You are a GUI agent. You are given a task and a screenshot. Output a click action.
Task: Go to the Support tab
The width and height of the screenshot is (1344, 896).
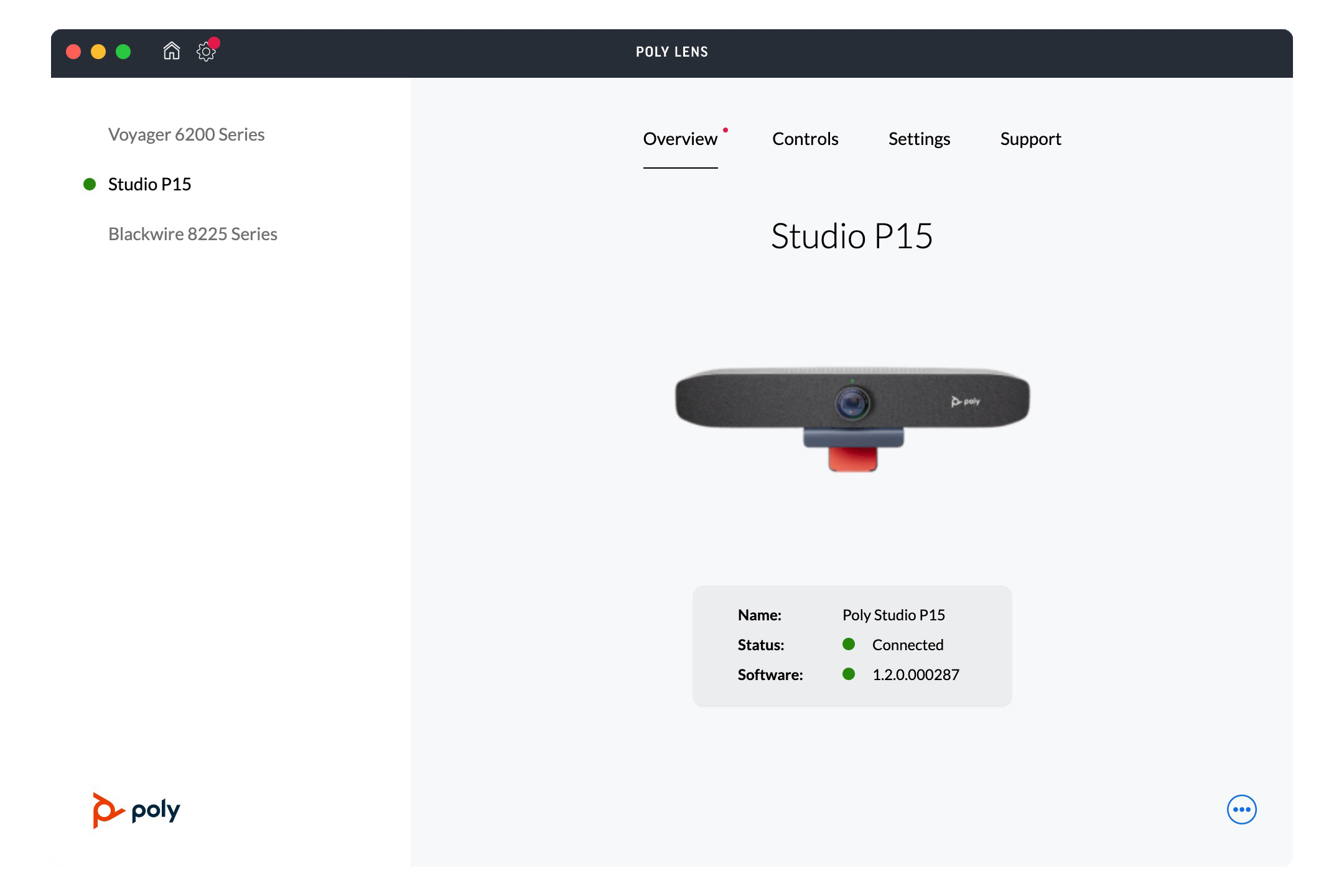pyautogui.click(x=1030, y=139)
